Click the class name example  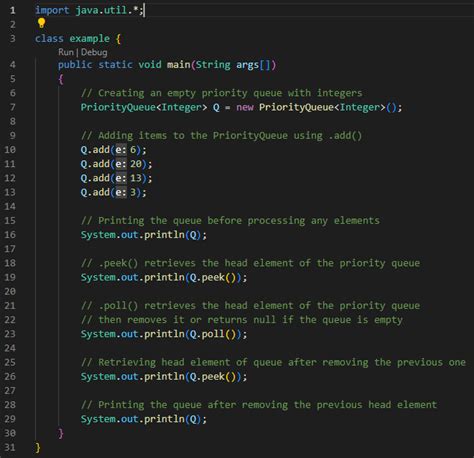(89, 39)
